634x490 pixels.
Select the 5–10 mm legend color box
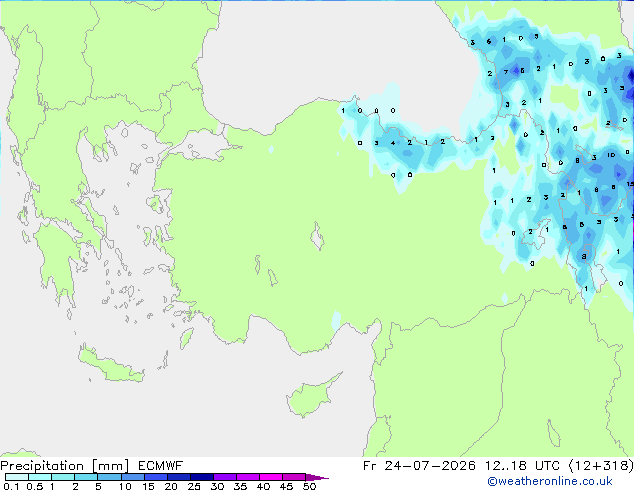click(x=109, y=477)
